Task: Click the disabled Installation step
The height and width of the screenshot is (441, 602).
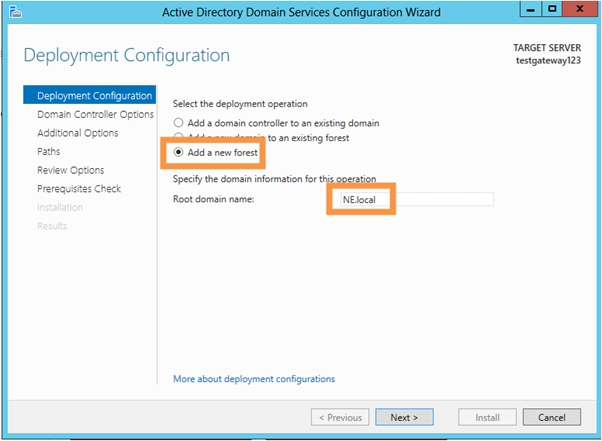Action: 60,207
